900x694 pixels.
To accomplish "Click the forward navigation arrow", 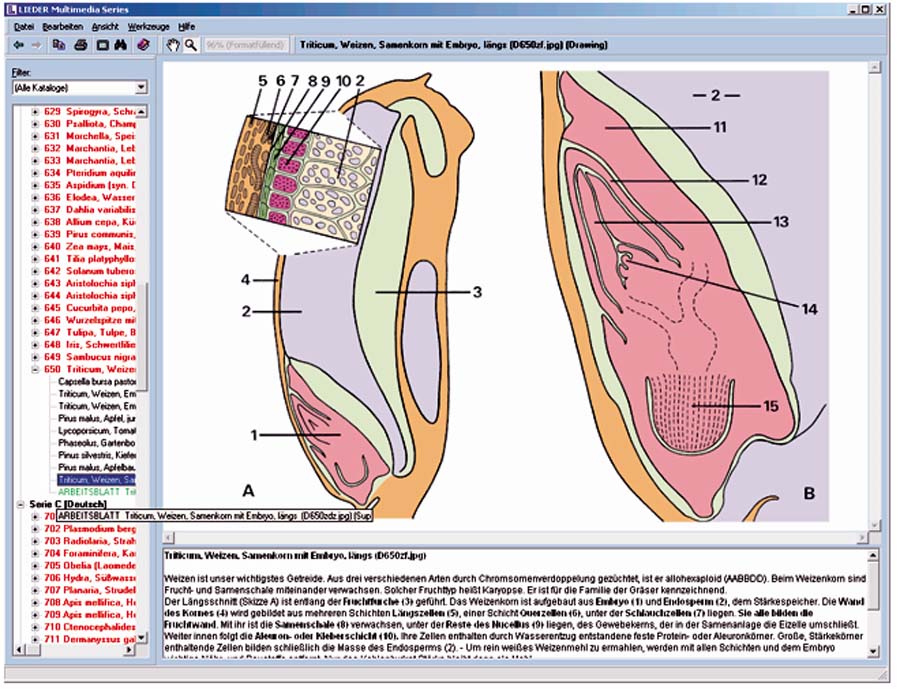I will click(x=37, y=45).
